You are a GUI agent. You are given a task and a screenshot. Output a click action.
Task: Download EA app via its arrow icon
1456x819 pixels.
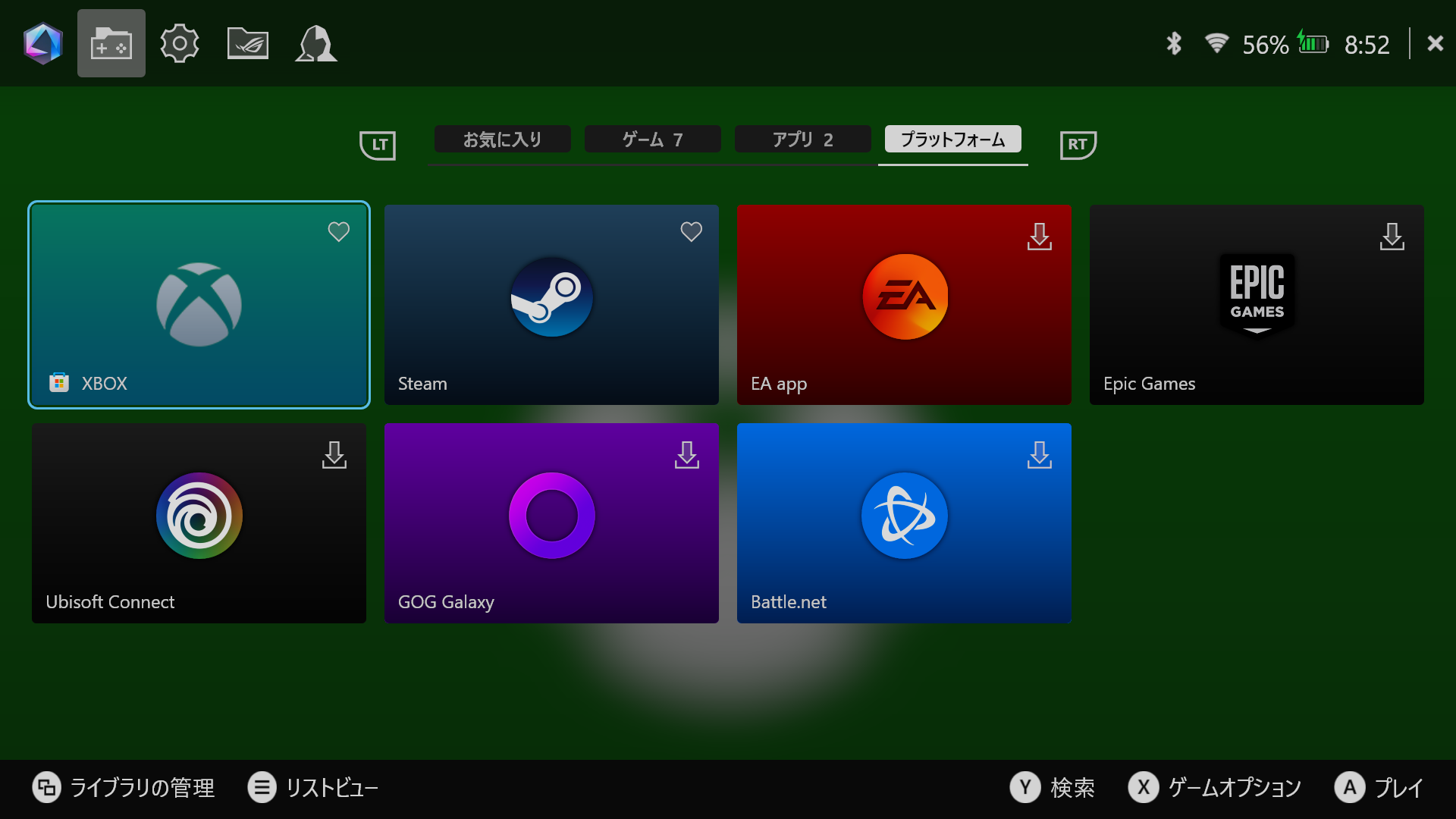[1040, 237]
